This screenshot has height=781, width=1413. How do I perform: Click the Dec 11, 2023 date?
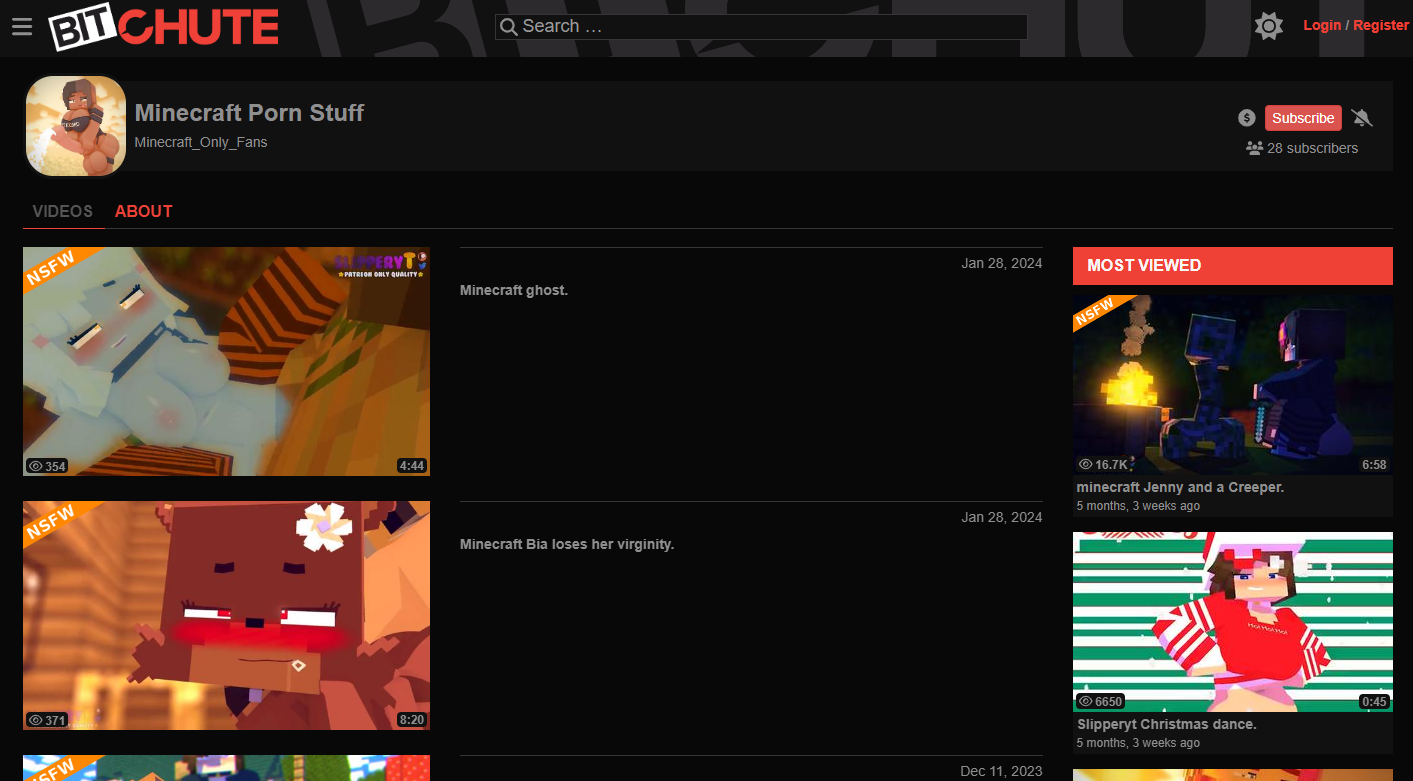pyautogui.click(x=1001, y=771)
